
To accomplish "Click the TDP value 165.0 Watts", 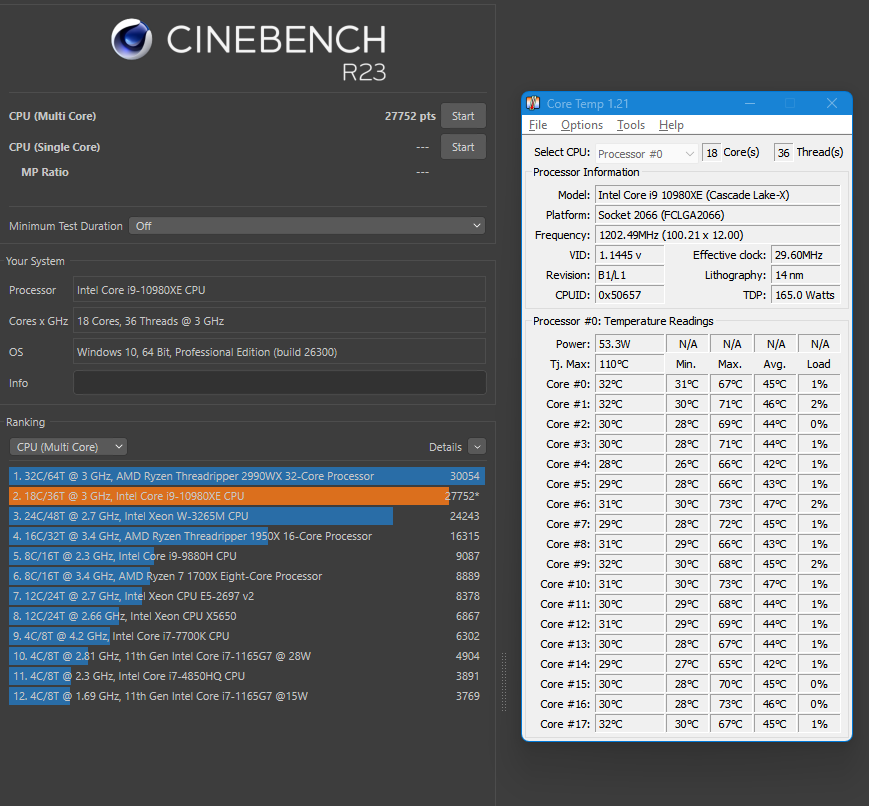I will tap(806, 295).
